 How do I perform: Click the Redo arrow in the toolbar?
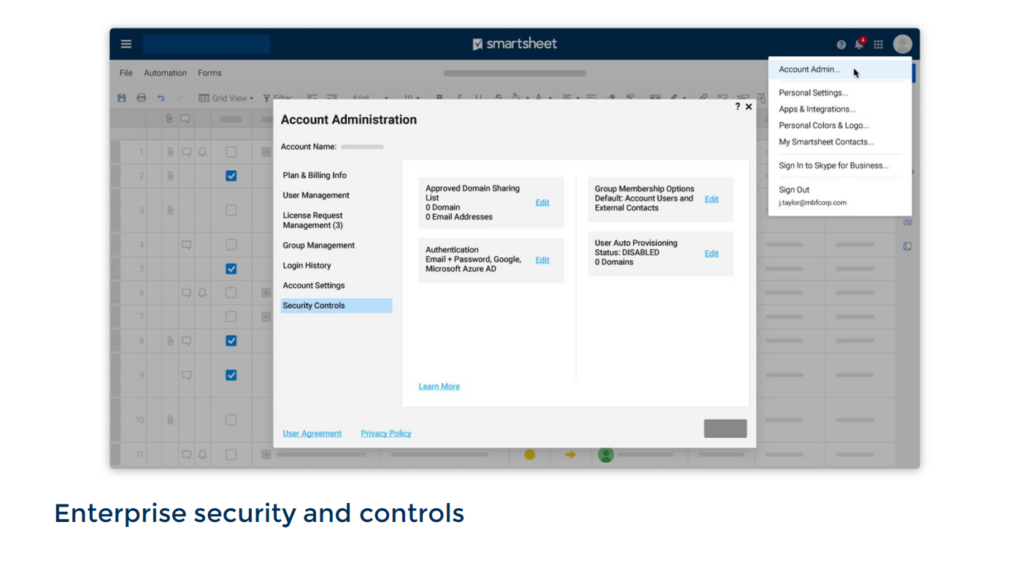[x=180, y=98]
